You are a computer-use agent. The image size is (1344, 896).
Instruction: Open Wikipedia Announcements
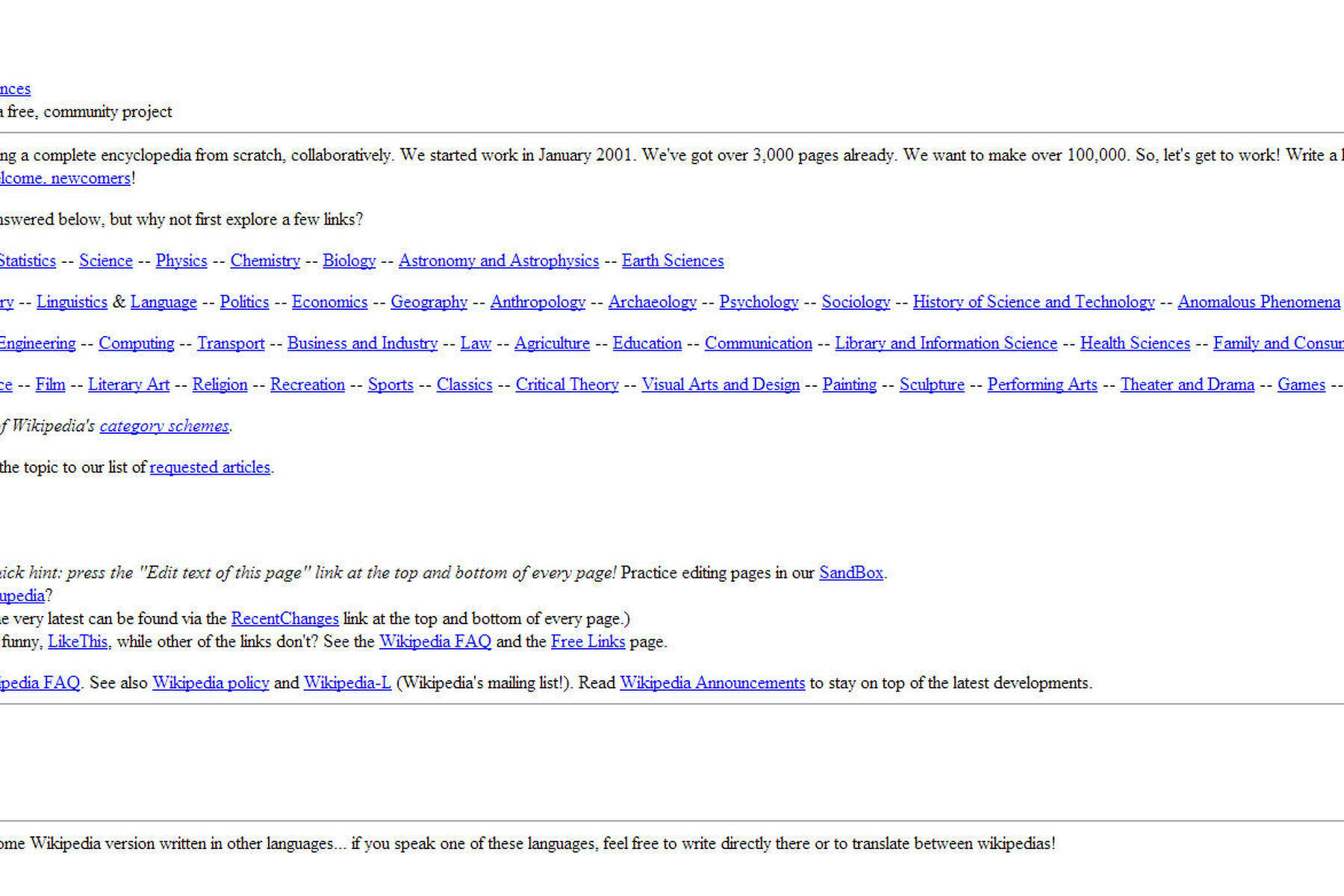712,683
